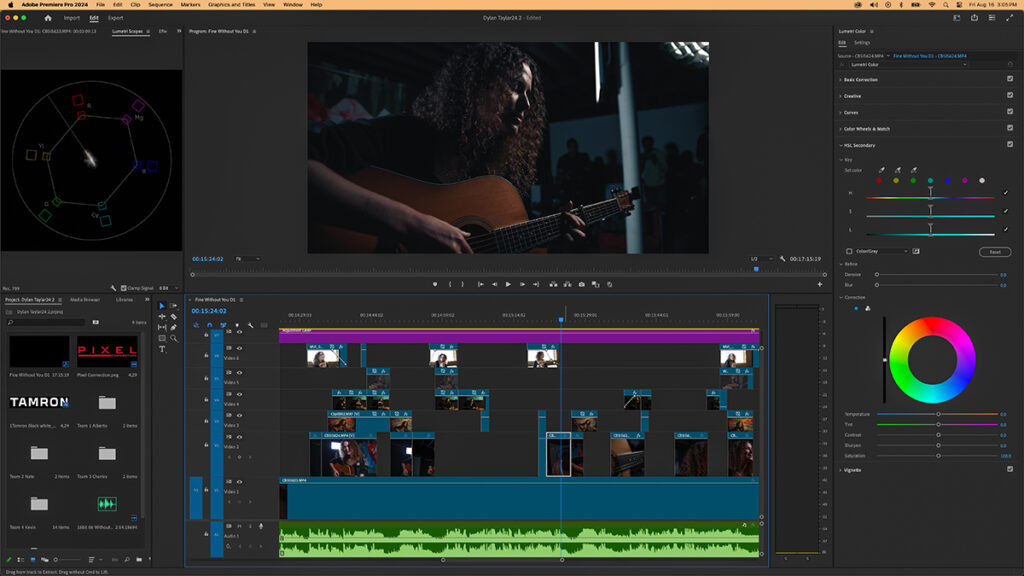Open the Sequence menu
The image size is (1024, 576).
[161, 5]
